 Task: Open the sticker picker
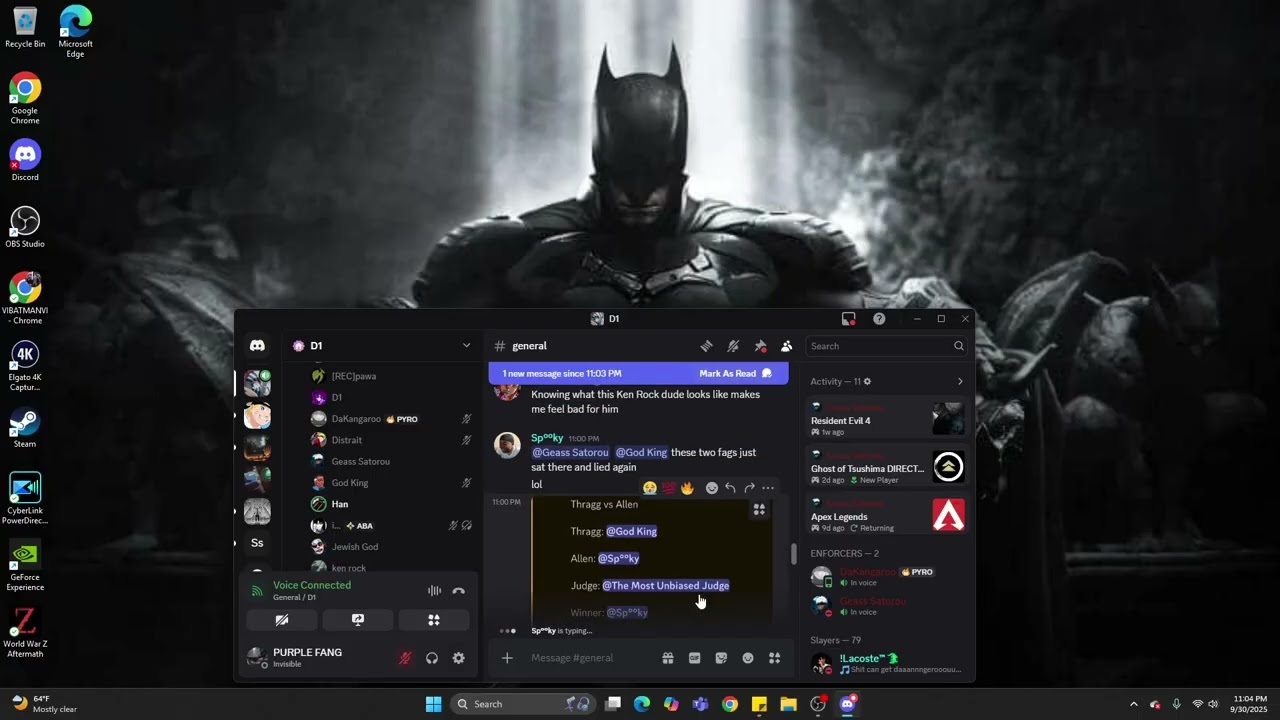[721, 658]
